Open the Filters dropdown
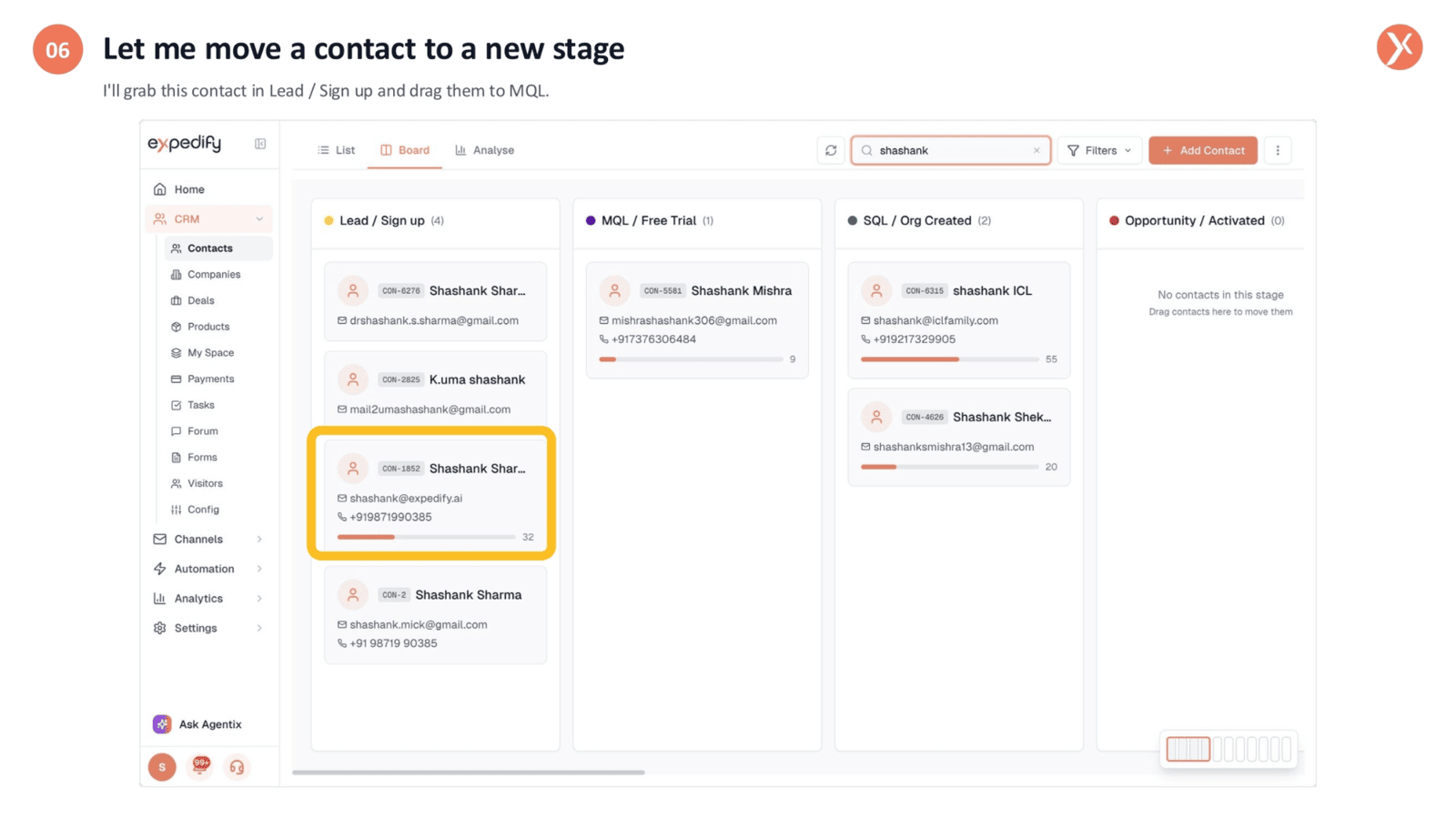 [x=1099, y=150]
